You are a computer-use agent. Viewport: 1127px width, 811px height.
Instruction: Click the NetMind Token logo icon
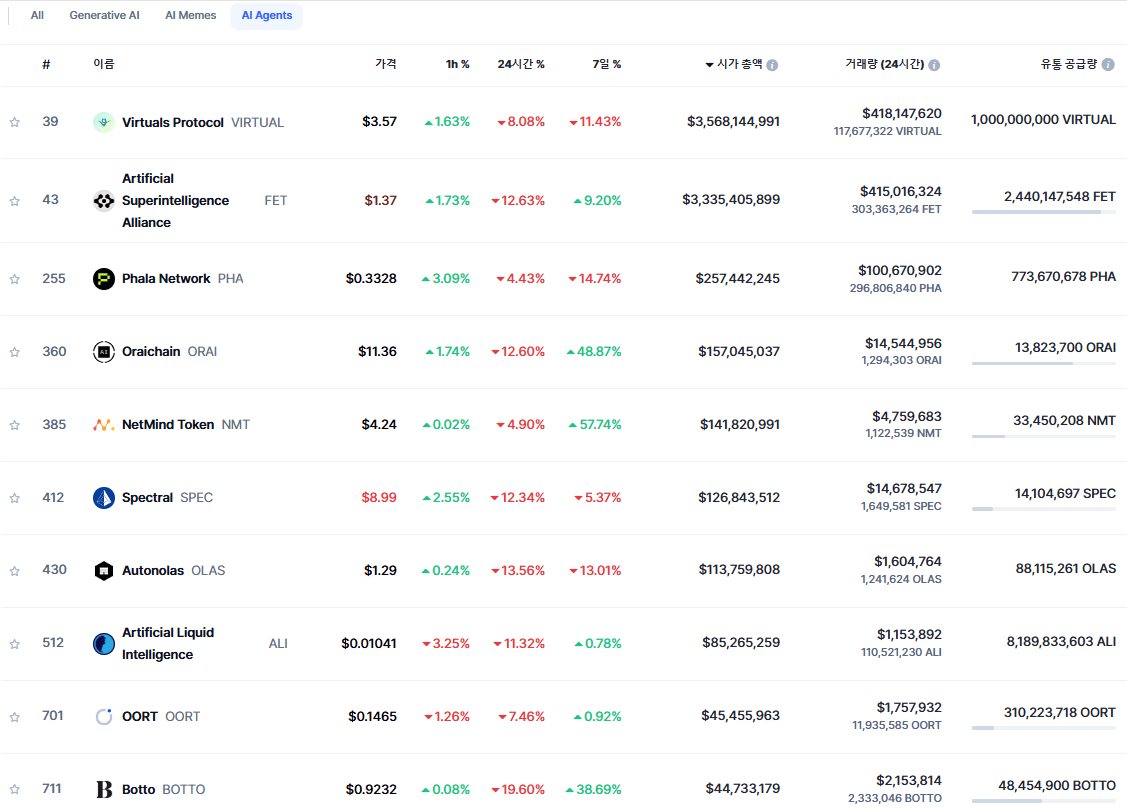pyautogui.click(x=104, y=425)
